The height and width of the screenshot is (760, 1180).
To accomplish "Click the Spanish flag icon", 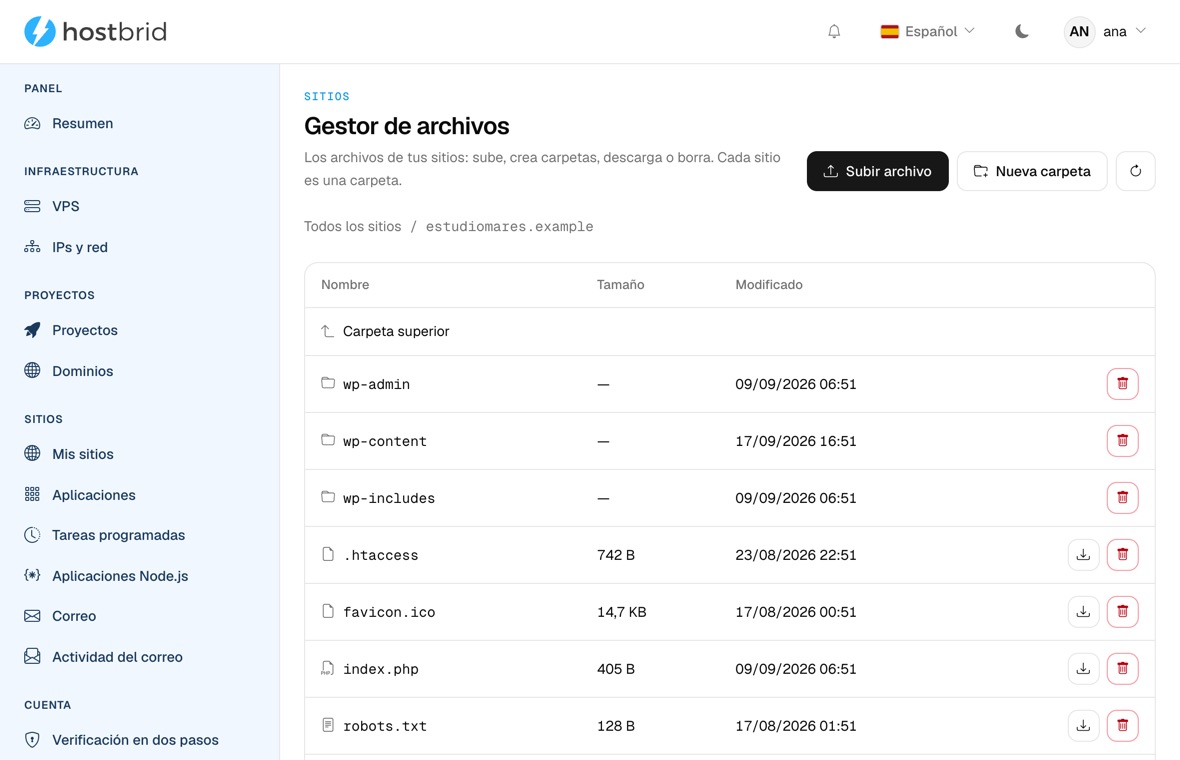I will coord(890,32).
